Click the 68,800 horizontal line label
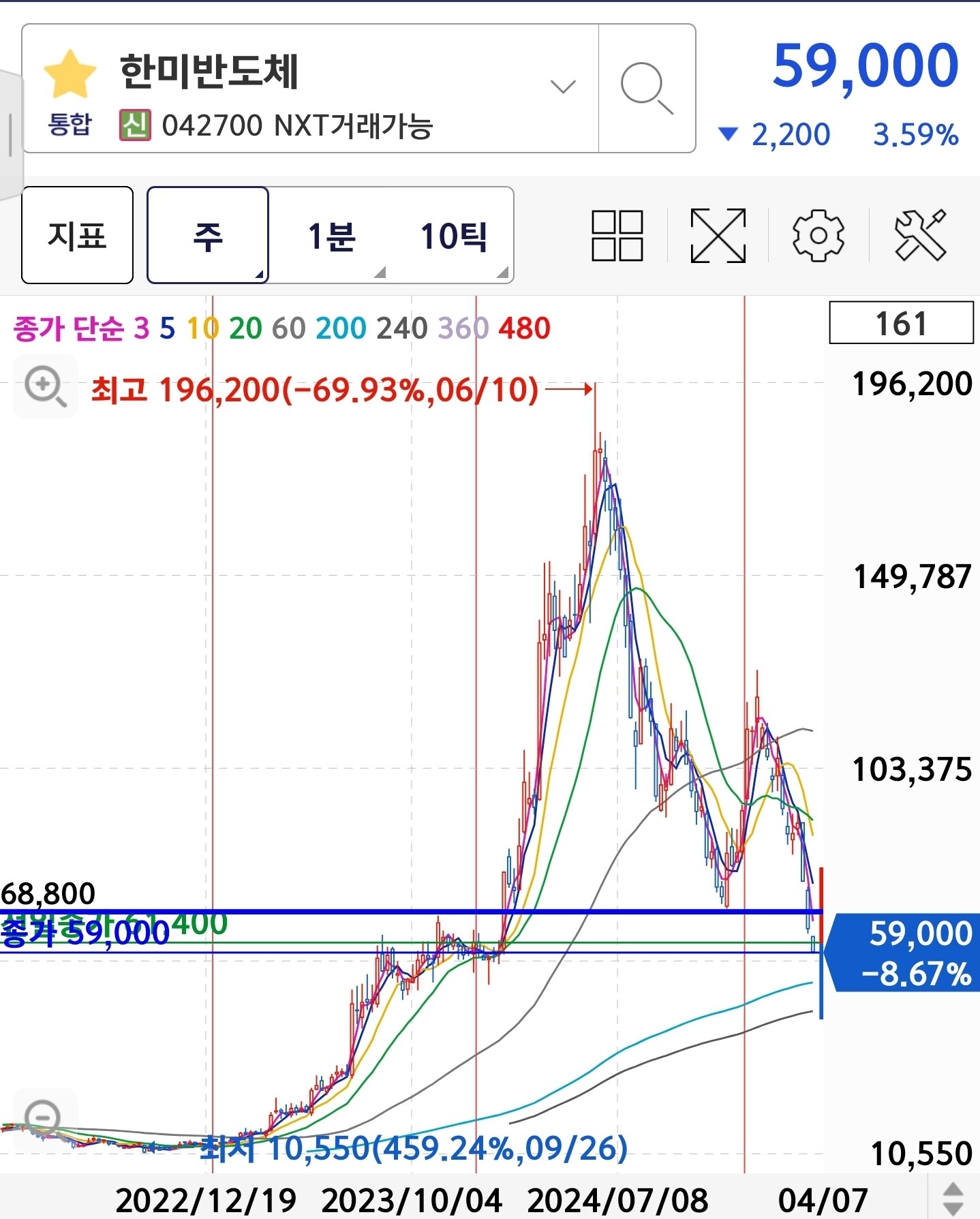 point(48,893)
